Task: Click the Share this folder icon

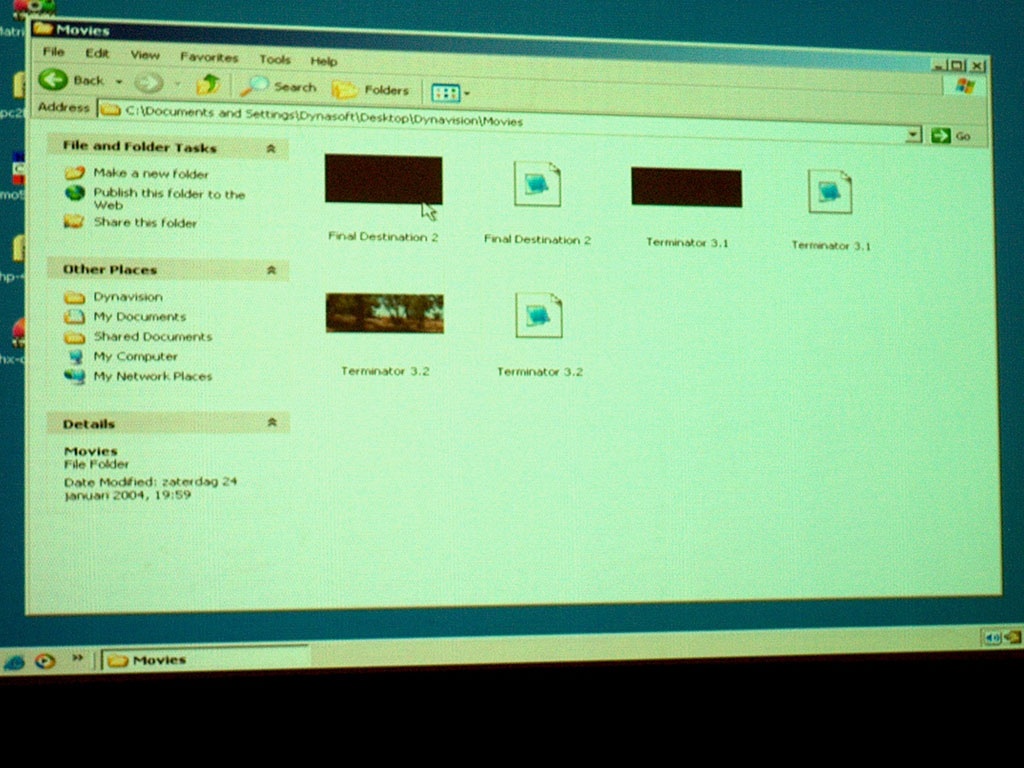Action: click(74, 221)
